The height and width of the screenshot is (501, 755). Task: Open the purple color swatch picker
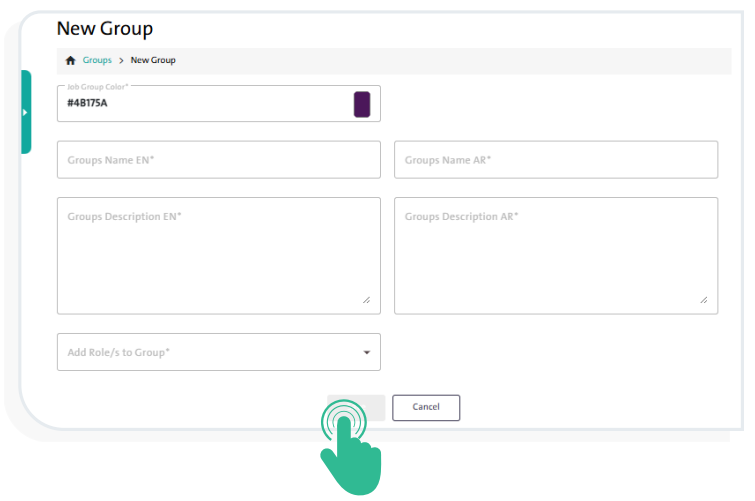pyautogui.click(x=362, y=104)
